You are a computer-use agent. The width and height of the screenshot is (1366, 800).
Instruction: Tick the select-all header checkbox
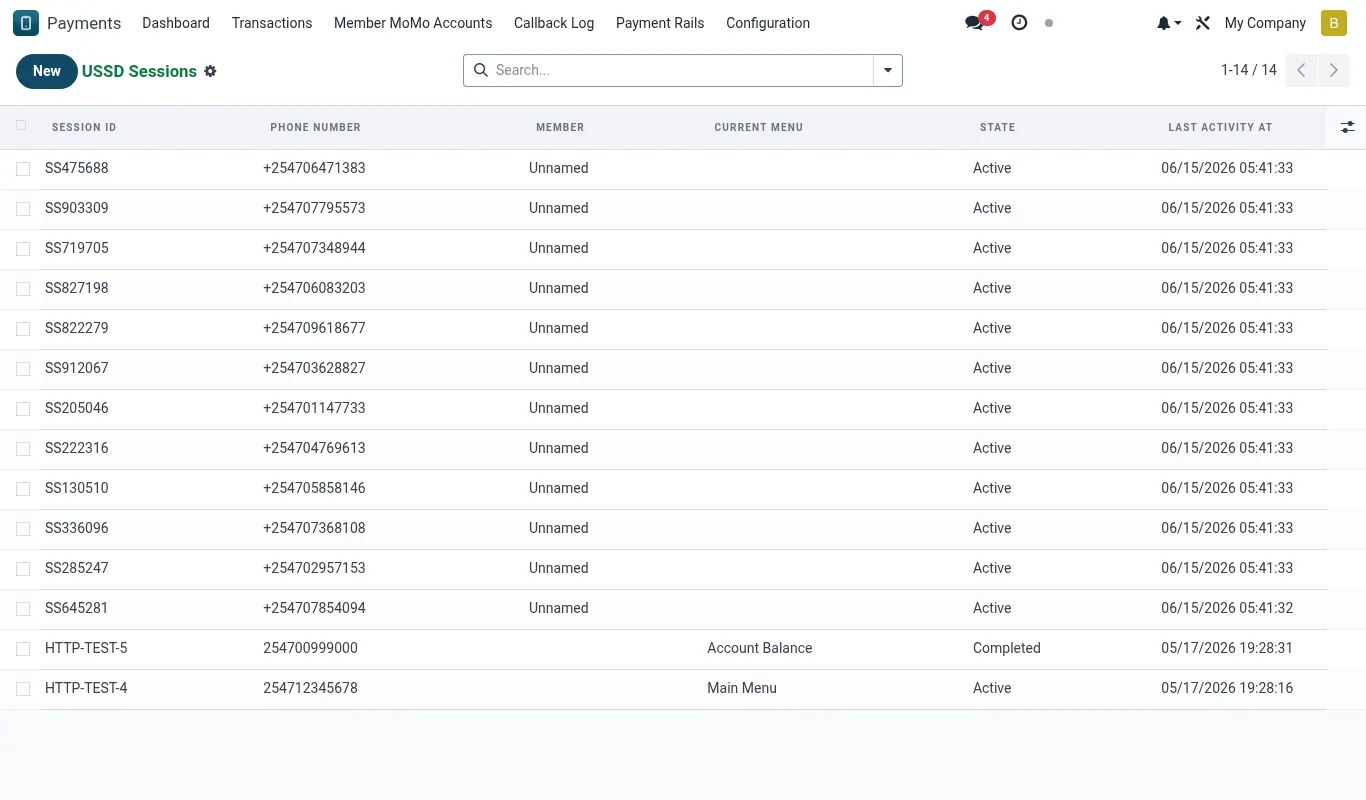(22, 126)
